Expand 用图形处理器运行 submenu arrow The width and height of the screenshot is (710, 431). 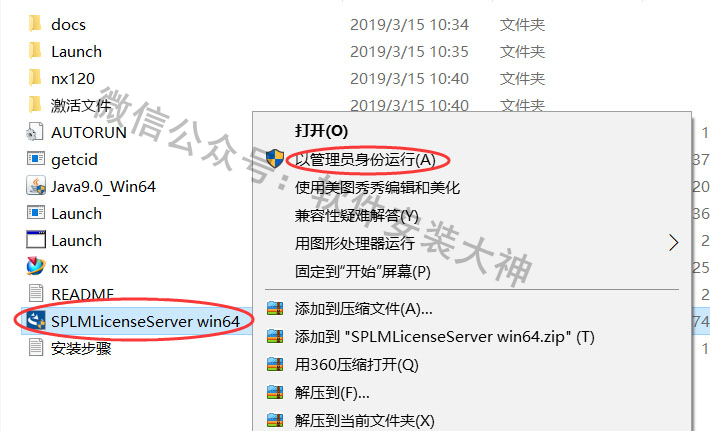tap(674, 243)
